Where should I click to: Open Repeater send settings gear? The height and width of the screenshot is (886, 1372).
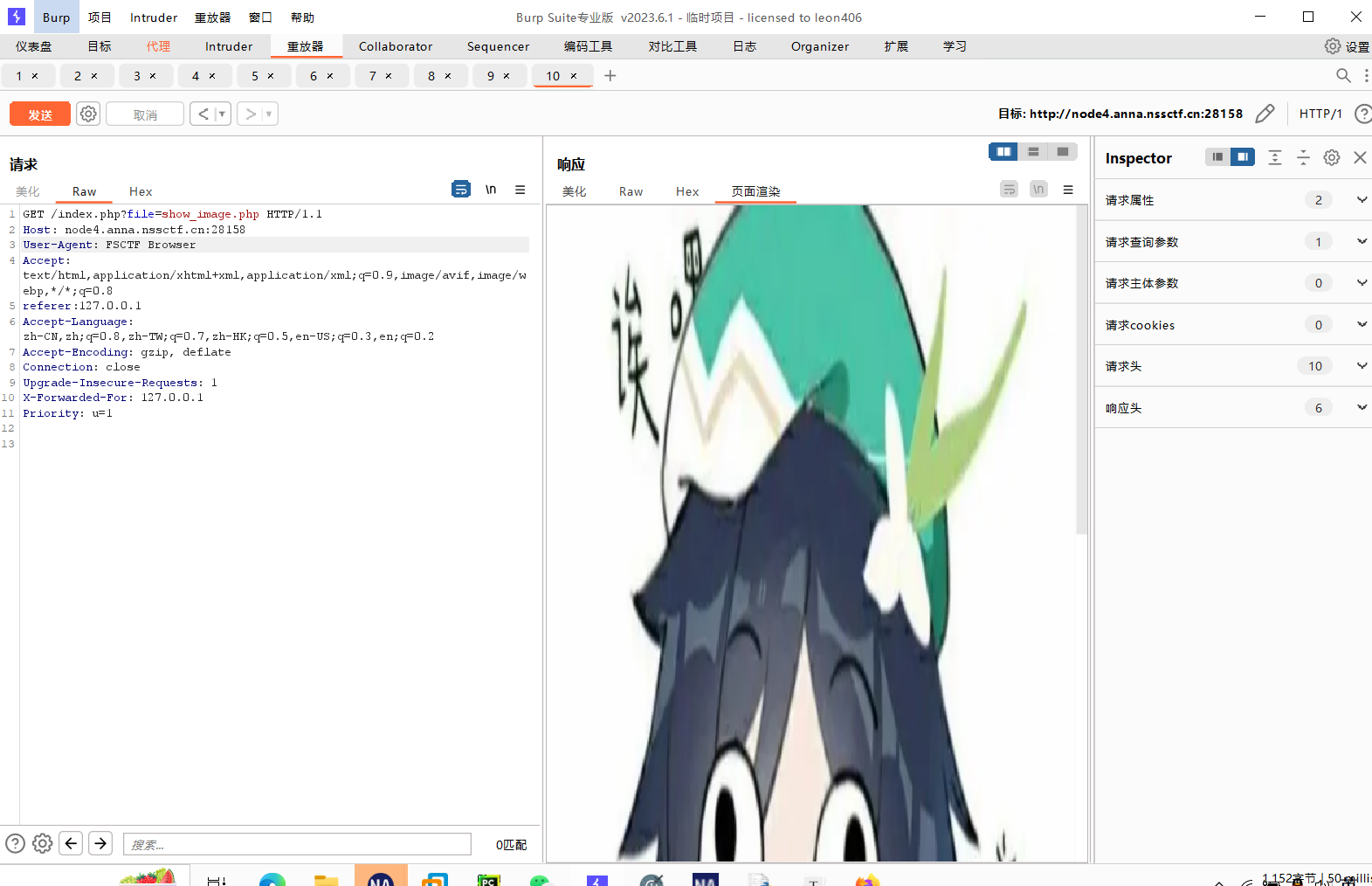(88, 114)
